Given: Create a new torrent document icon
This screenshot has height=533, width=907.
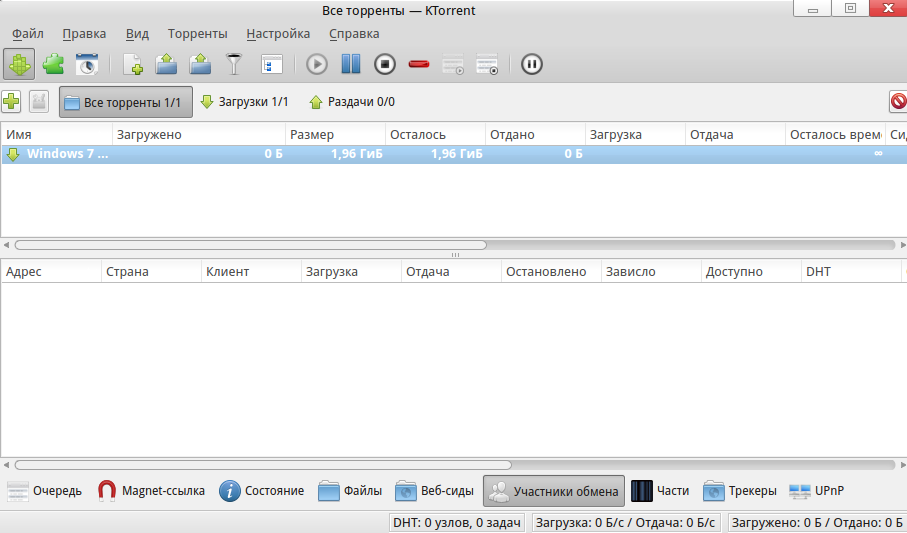Looking at the screenshot, I should (x=133, y=64).
